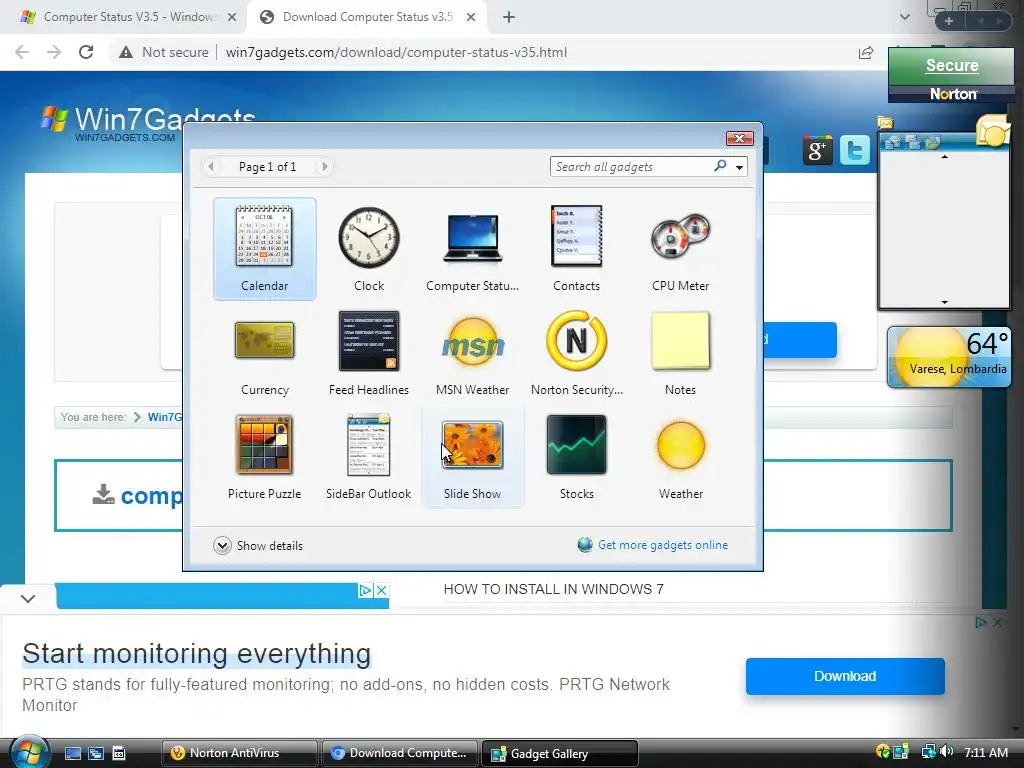Image resolution: width=1024 pixels, height=768 pixels.
Task: Go to previous gadget page arrow
Action: click(x=211, y=167)
